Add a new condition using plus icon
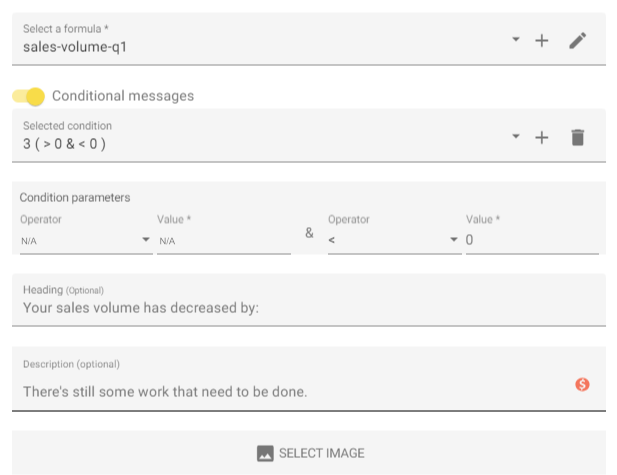The height and width of the screenshot is (475, 617). point(541,137)
